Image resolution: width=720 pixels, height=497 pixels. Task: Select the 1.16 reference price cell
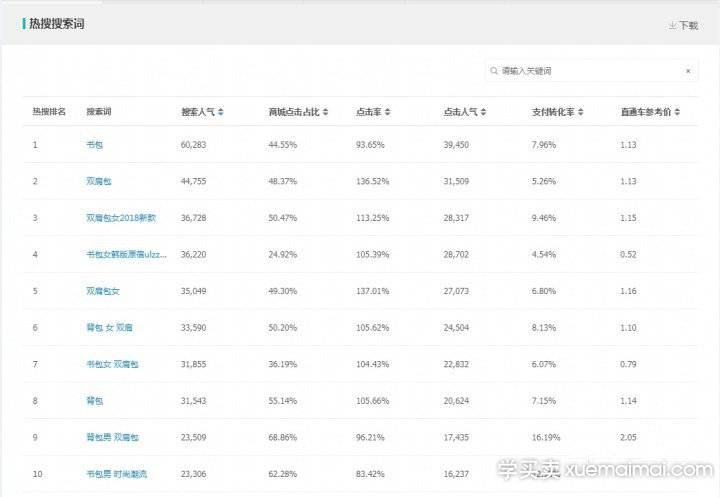point(628,291)
